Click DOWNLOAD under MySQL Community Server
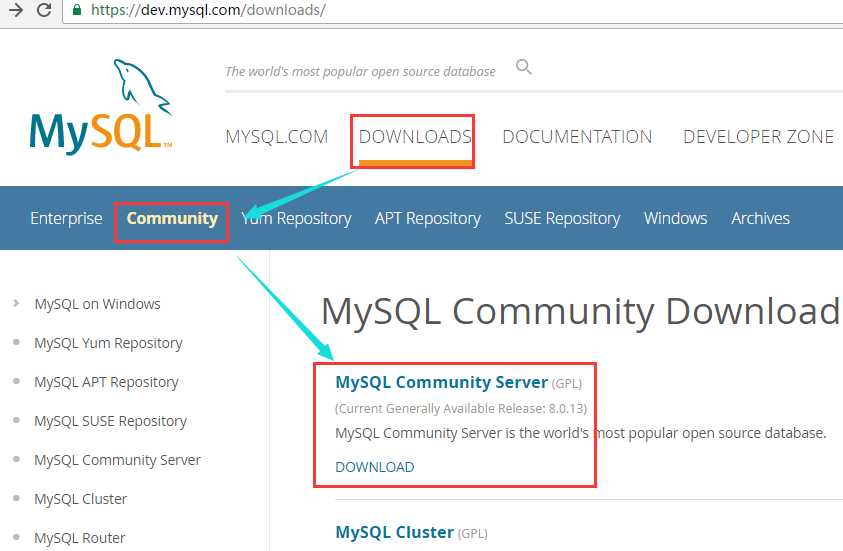 (x=375, y=467)
